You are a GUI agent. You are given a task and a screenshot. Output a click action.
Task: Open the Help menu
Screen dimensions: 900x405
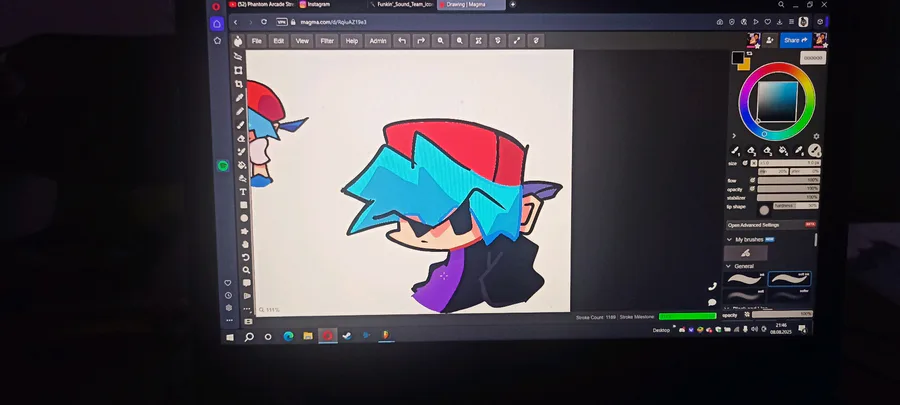[351, 41]
